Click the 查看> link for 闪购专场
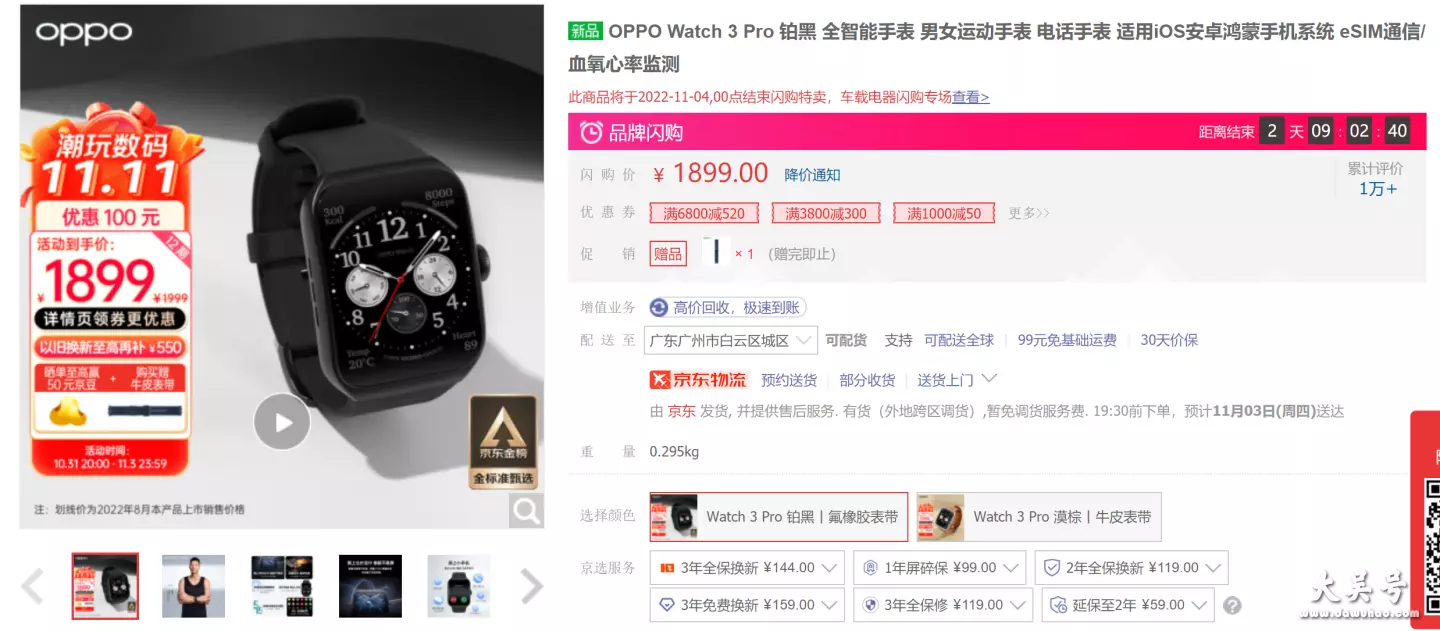Image resolution: width=1440 pixels, height=631 pixels. tap(970, 97)
